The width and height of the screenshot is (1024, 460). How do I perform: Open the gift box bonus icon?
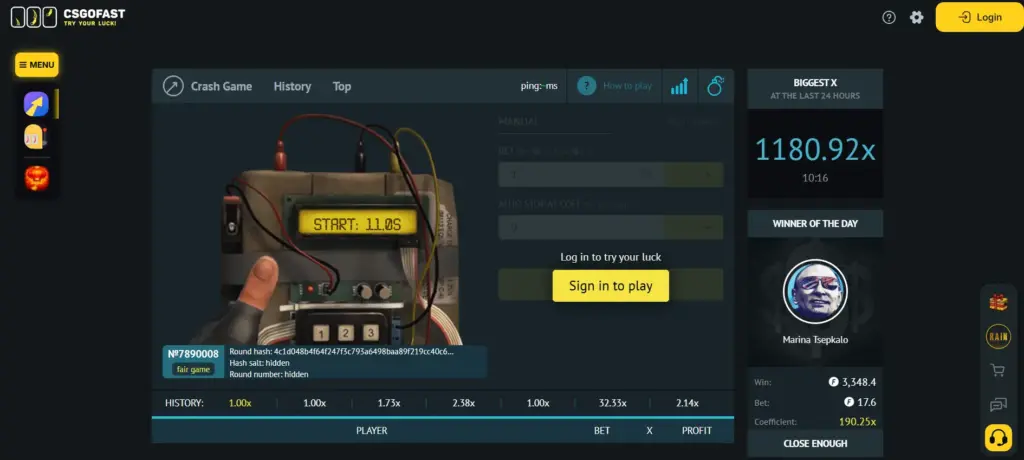click(998, 302)
